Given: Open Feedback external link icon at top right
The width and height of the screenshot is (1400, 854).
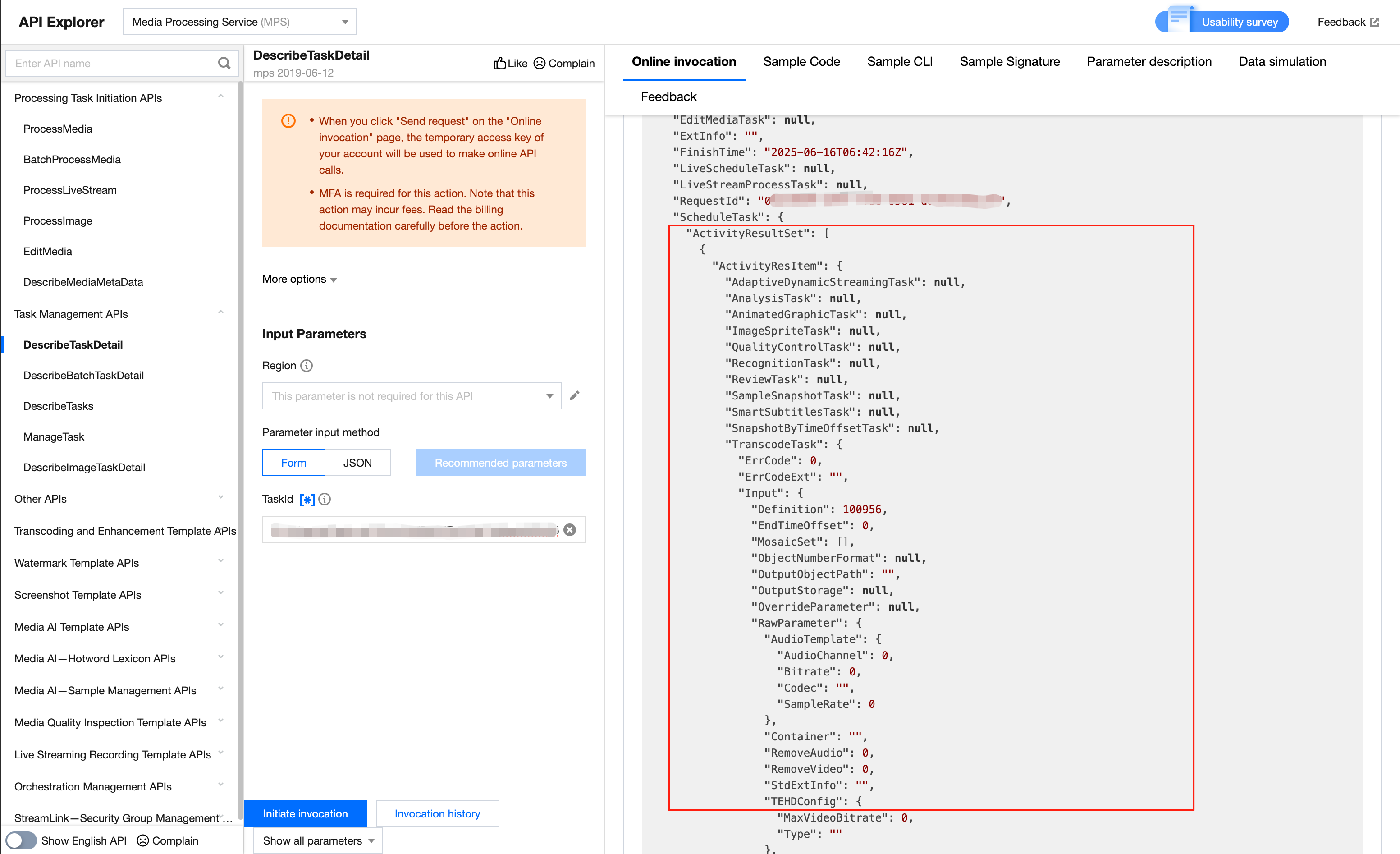Looking at the screenshot, I should [x=1375, y=22].
